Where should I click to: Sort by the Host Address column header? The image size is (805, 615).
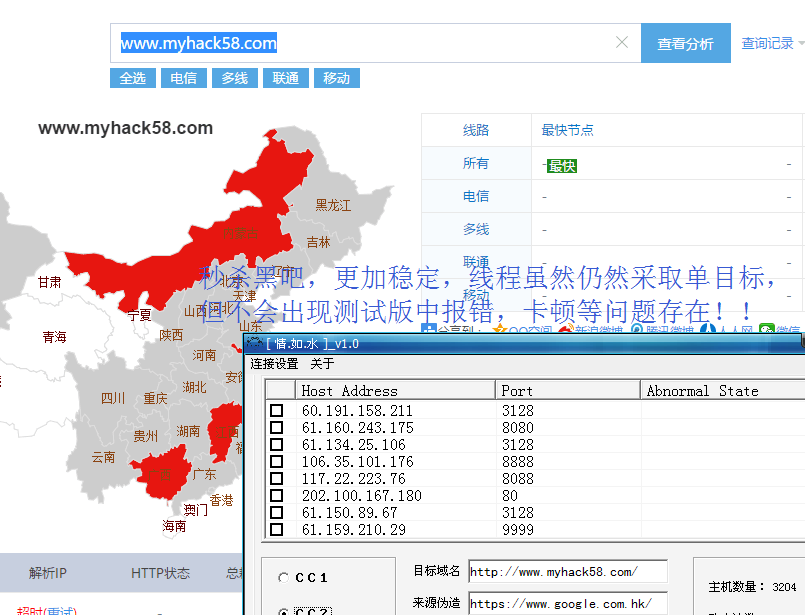pos(395,390)
